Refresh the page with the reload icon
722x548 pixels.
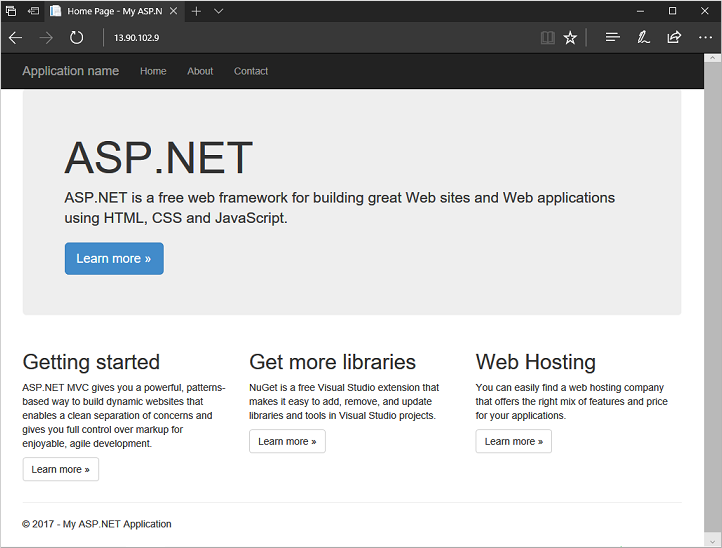tap(76, 38)
